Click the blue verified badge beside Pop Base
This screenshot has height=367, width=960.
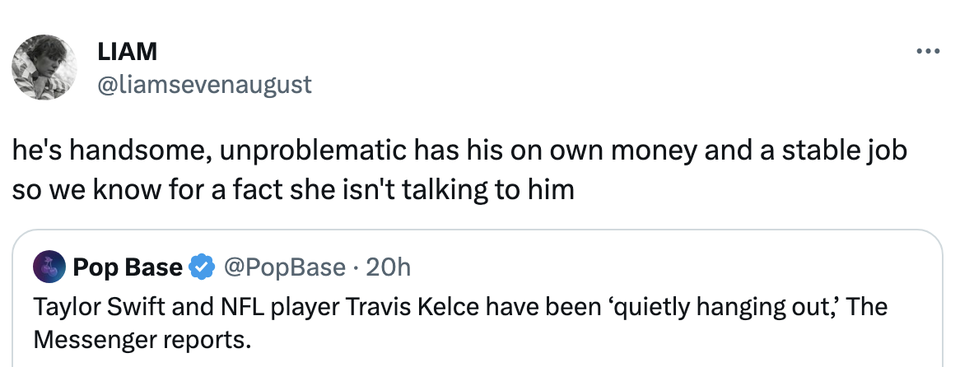[x=201, y=268]
